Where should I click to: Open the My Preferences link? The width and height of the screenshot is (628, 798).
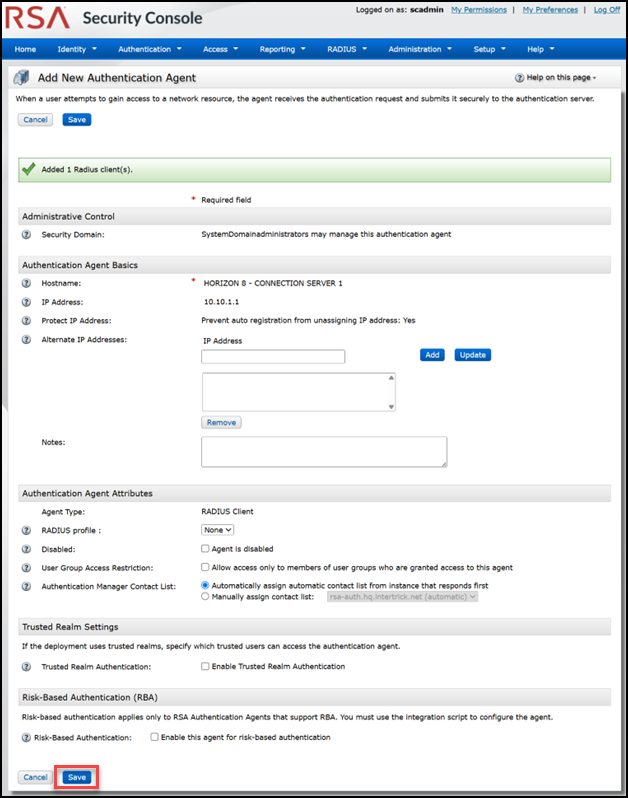[x=550, y=10]
